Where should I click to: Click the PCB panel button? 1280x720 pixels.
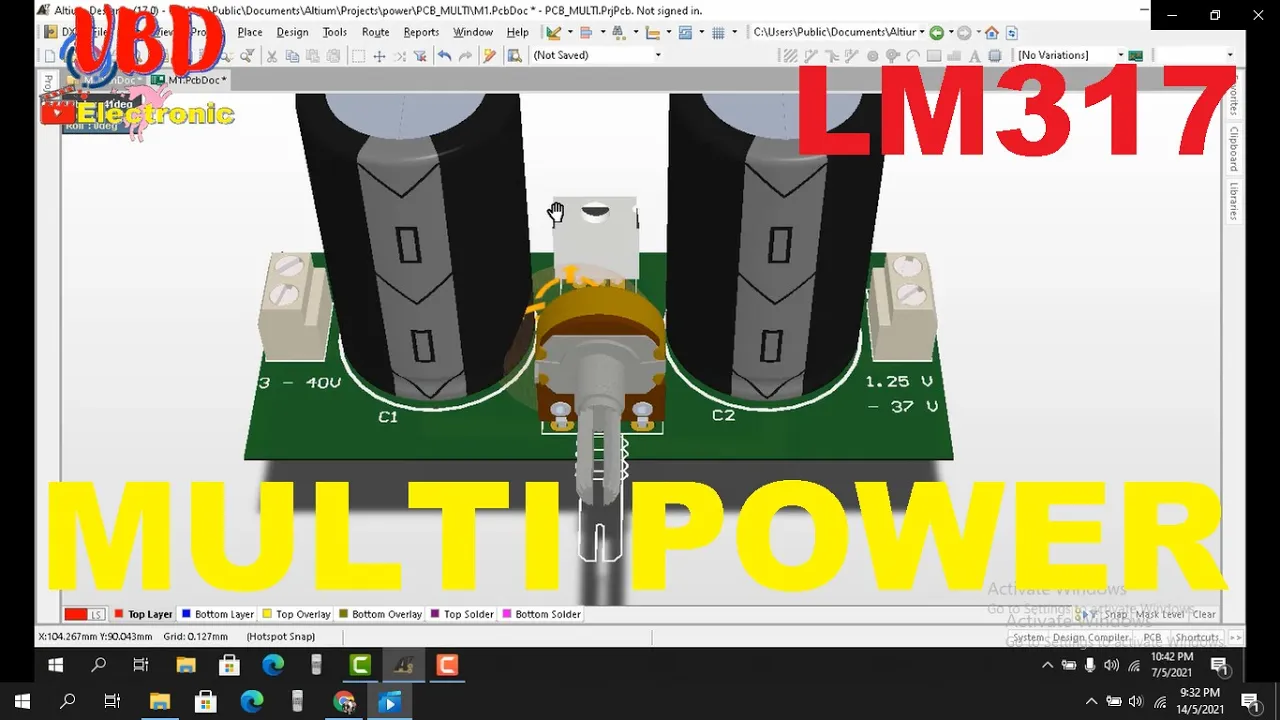[1152, 637]
